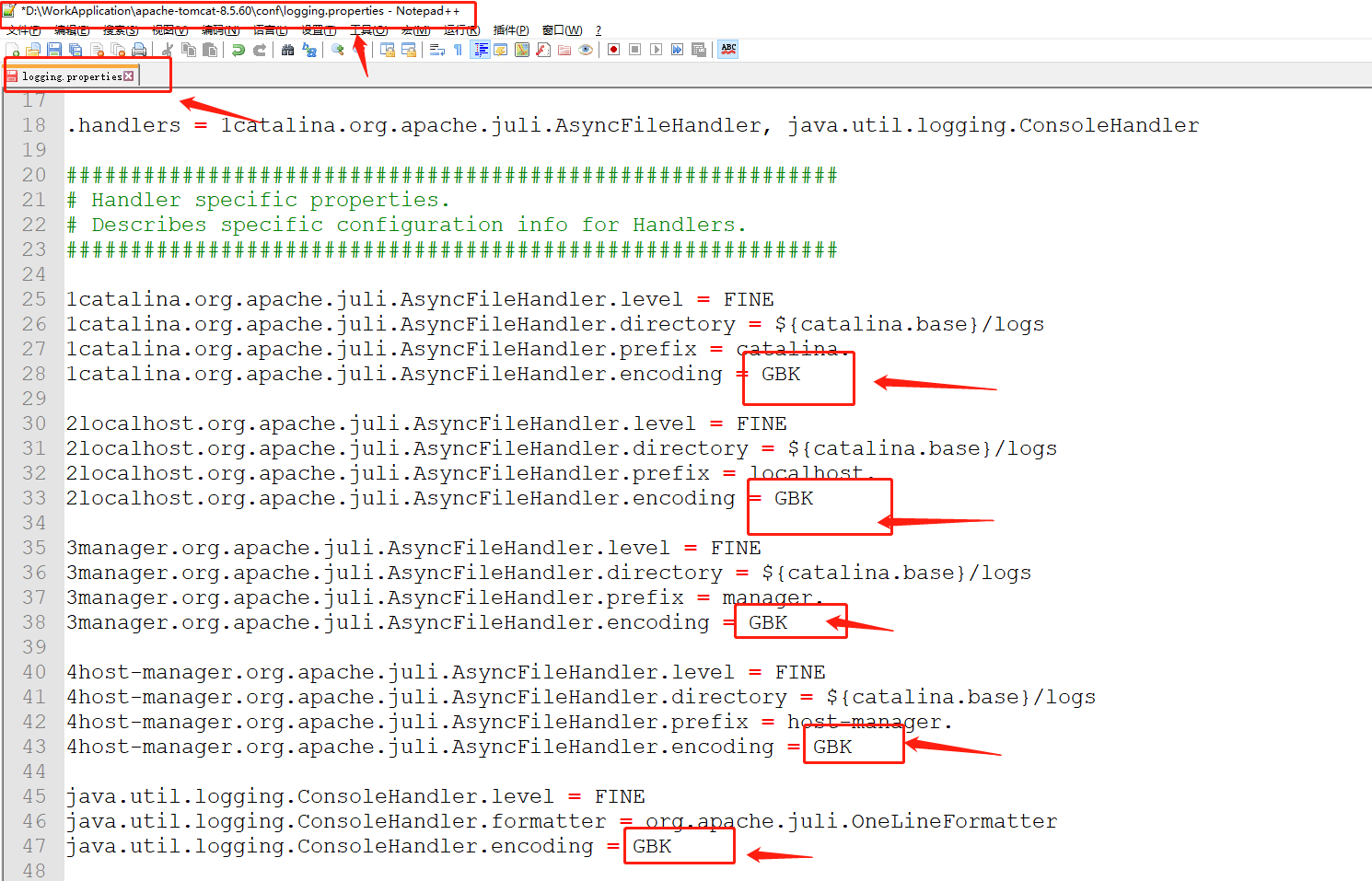
Task: Open the Folder as Workspace icon
Action: click(x=564, y=50)
